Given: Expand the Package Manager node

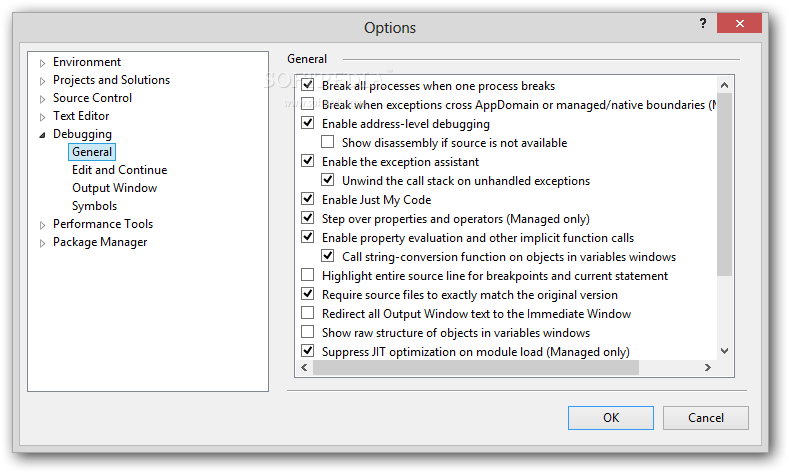Looking at the screenshot, I should pyautogui.click(x=43, y=243).
